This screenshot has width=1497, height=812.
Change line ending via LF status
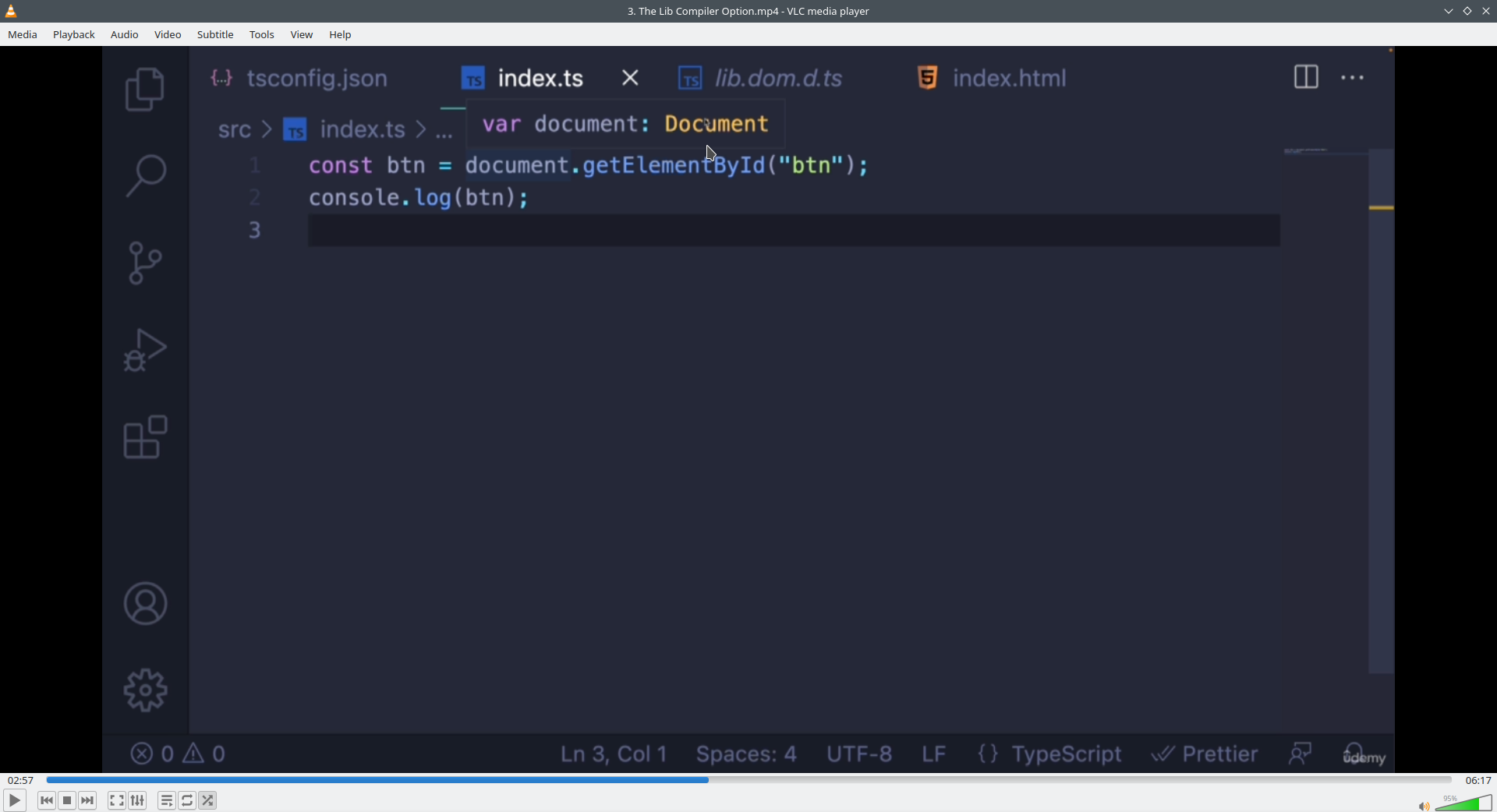934,754
